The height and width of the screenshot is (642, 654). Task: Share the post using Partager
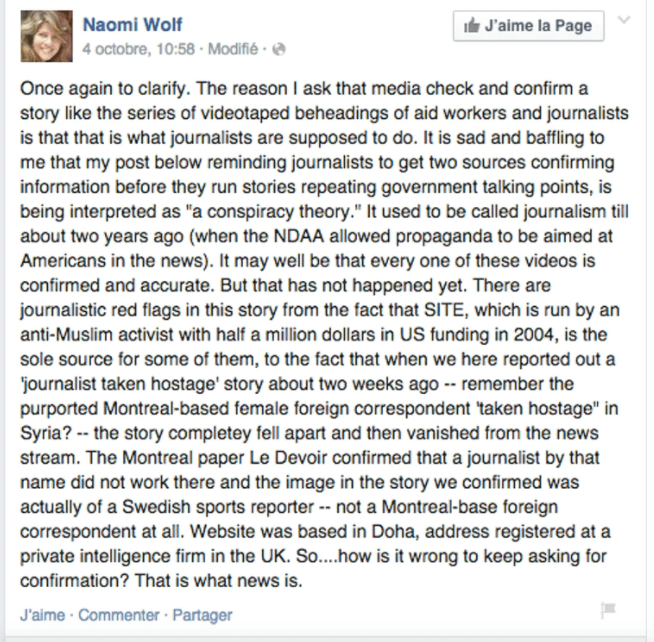pyautogui.click(x=202, y=615)
